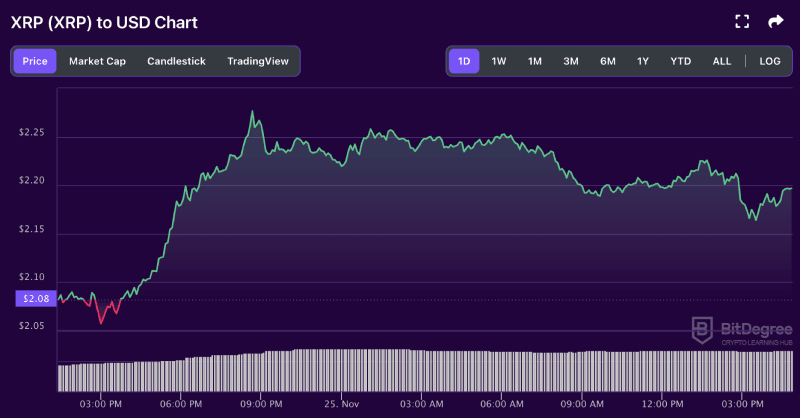Click the 12:00 PM time label
Viewport: 800px width, 418px height.
pyautogui.click(x=662, y=404)
